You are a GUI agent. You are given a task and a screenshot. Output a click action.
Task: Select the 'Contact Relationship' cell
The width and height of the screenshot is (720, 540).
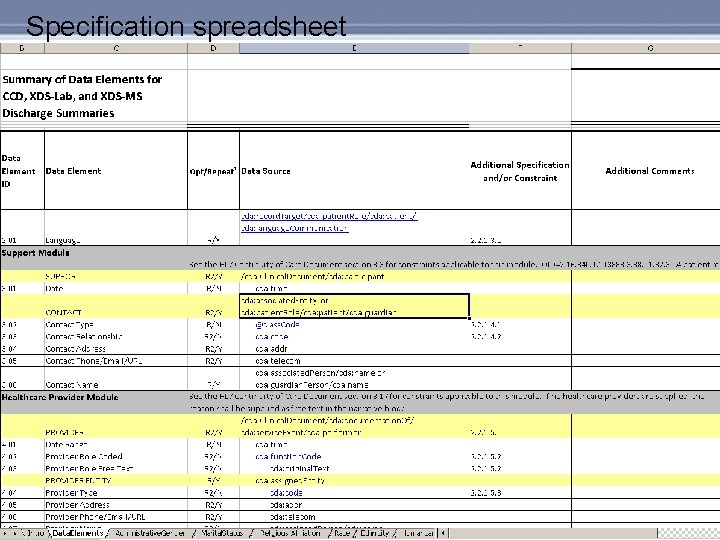(116, 337)
